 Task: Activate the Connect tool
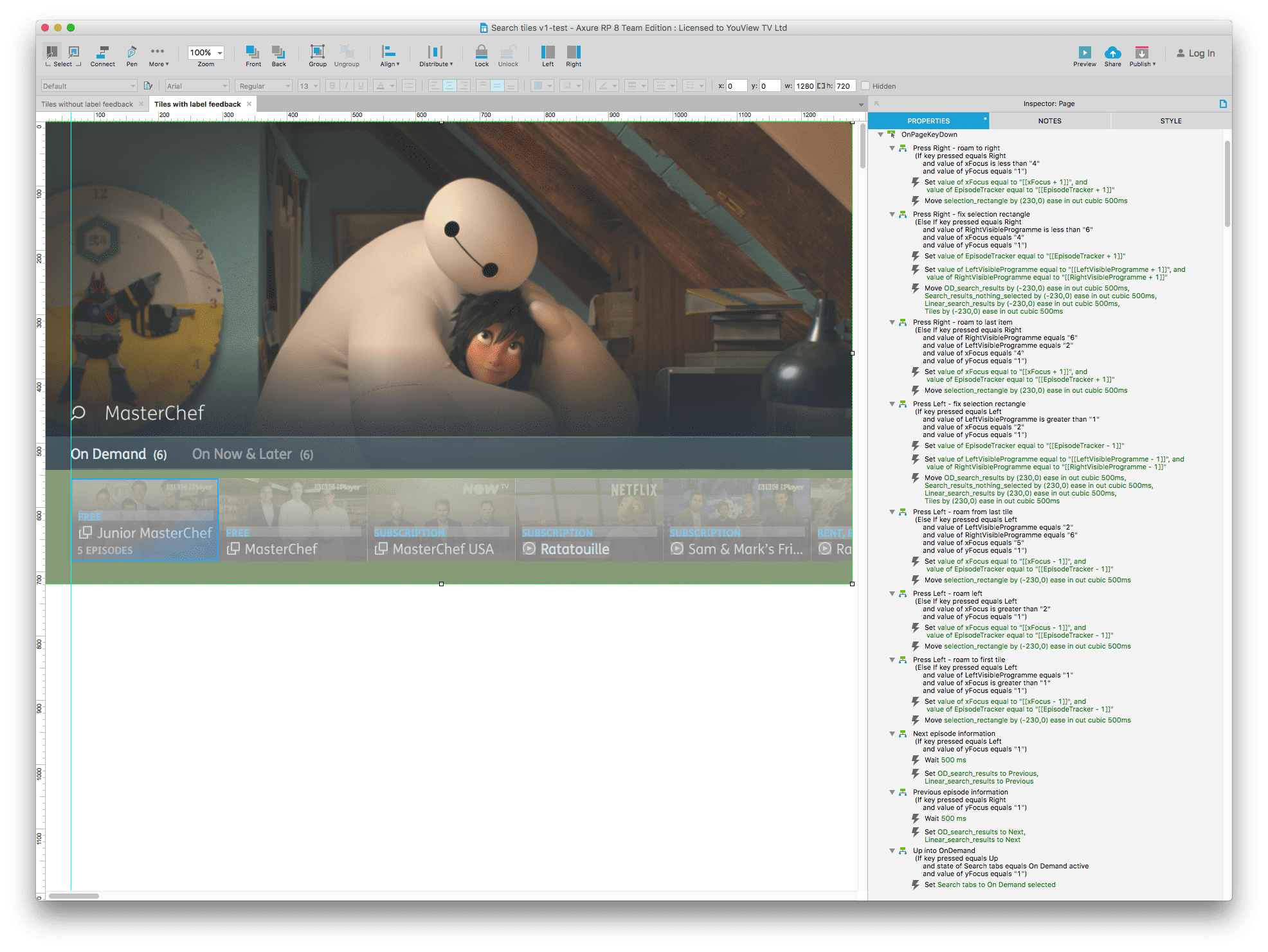click(x=103, y=55)
